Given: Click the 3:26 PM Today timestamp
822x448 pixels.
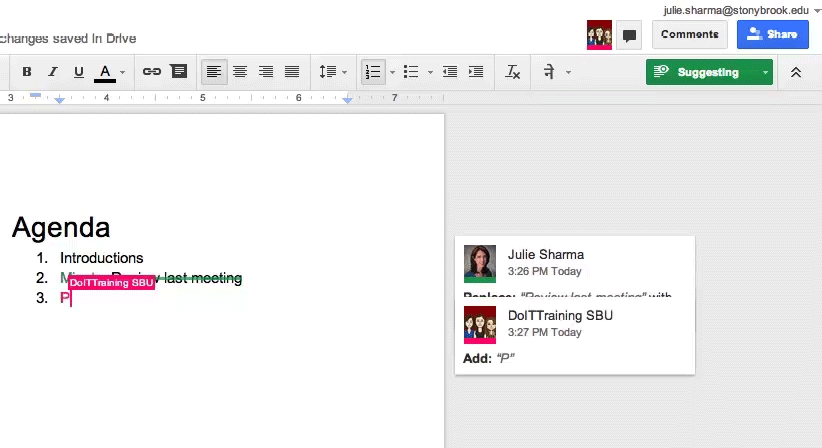Looking at the screenshot, I should (x=545, y=271).
